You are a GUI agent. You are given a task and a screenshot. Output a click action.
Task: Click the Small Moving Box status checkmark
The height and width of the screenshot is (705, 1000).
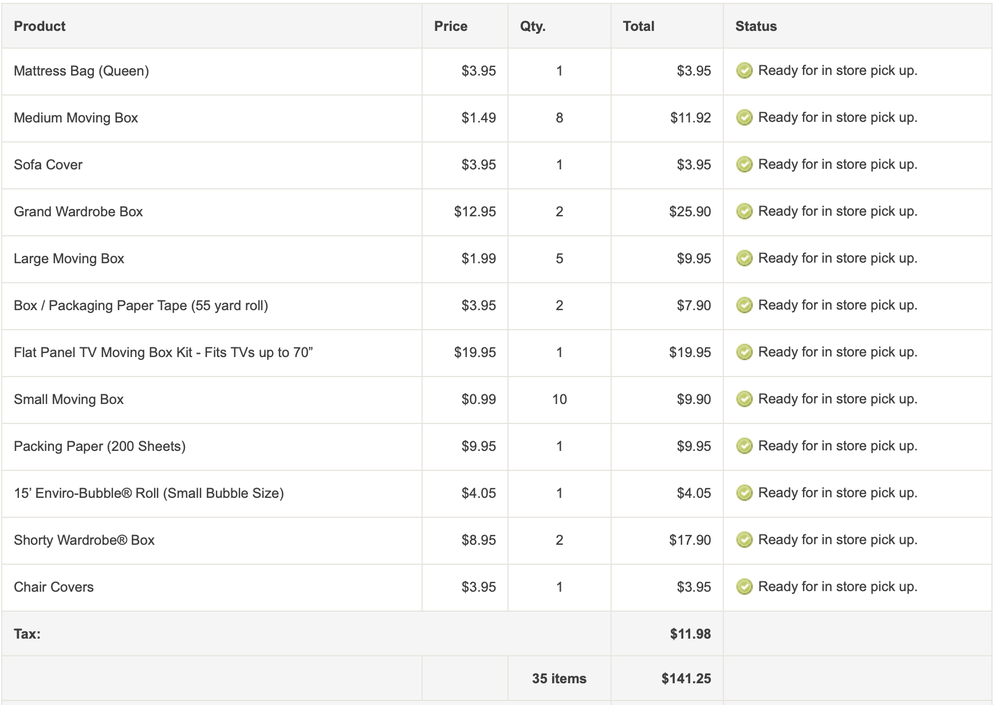coord(744,400)
